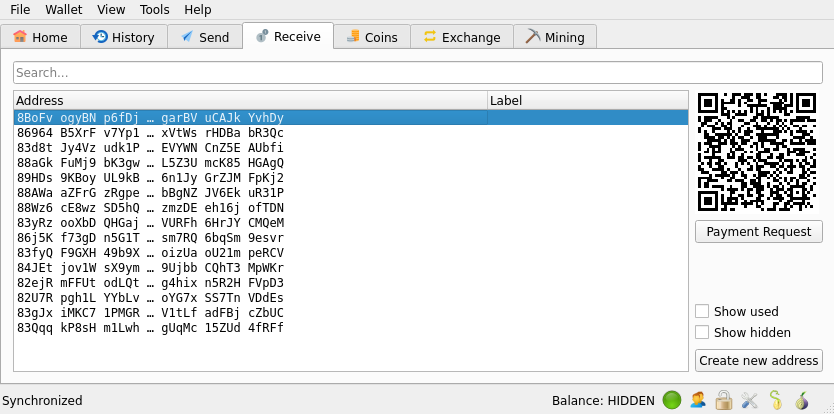This screenshot has height=414, width=834.
Task: Click the Tor onion icon
Action: click(801, 400)
